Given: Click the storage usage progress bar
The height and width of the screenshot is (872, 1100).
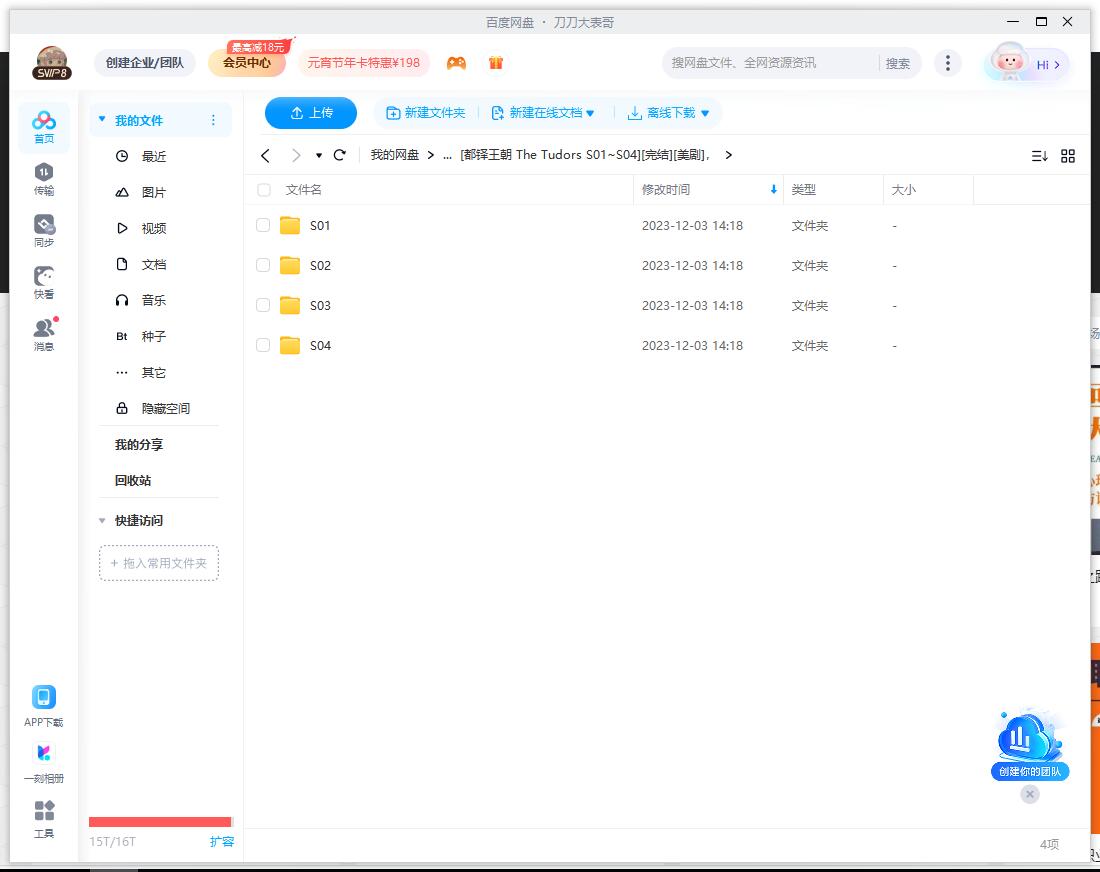Looking at the screenshot, I should (x=160, y=822).
